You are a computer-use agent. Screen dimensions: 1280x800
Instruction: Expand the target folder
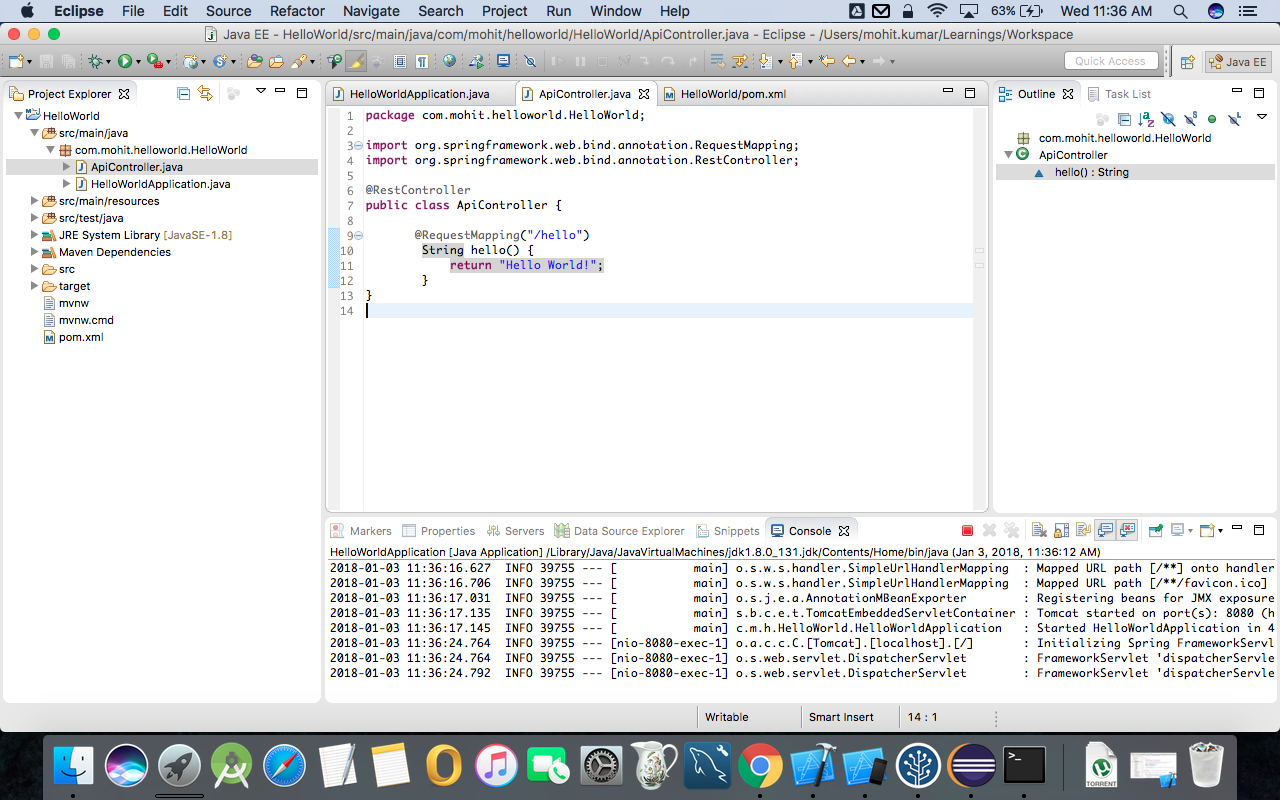(x=35, y=285)
